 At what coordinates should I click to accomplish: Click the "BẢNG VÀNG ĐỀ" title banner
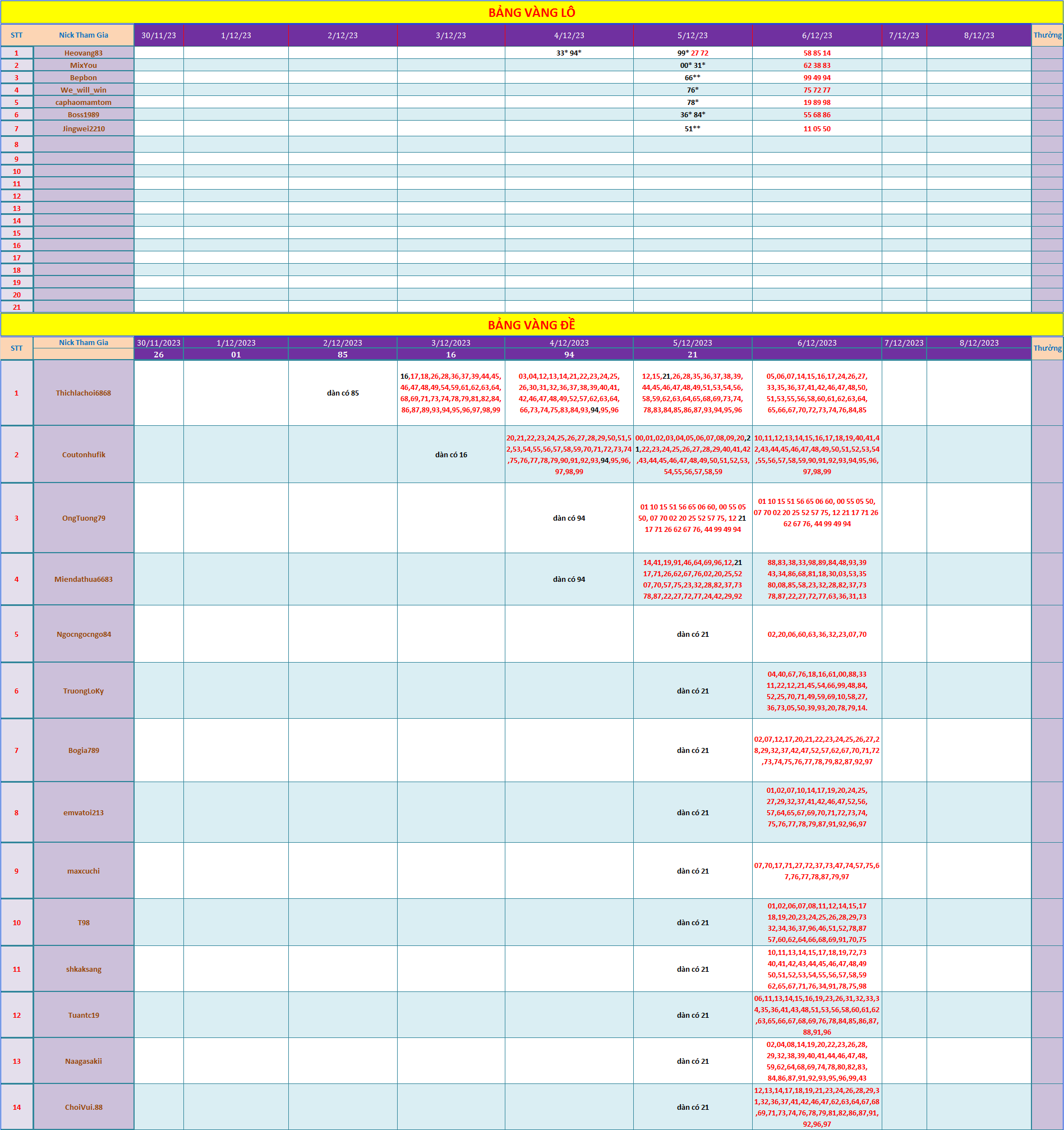[532, 325]
